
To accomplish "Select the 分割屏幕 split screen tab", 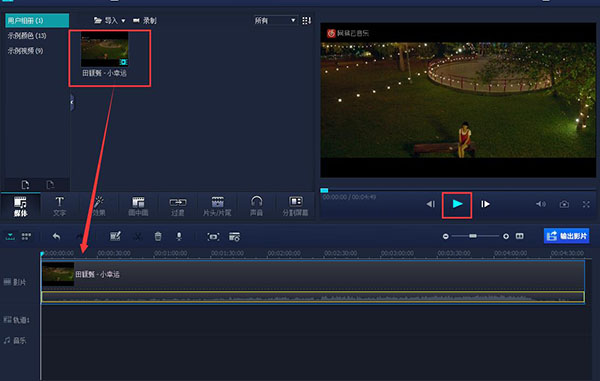I will pyautogui.click(x=295, y=206).
